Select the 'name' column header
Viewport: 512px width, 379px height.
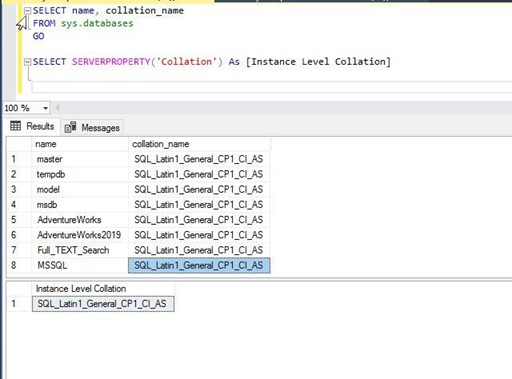pos(80,144)
